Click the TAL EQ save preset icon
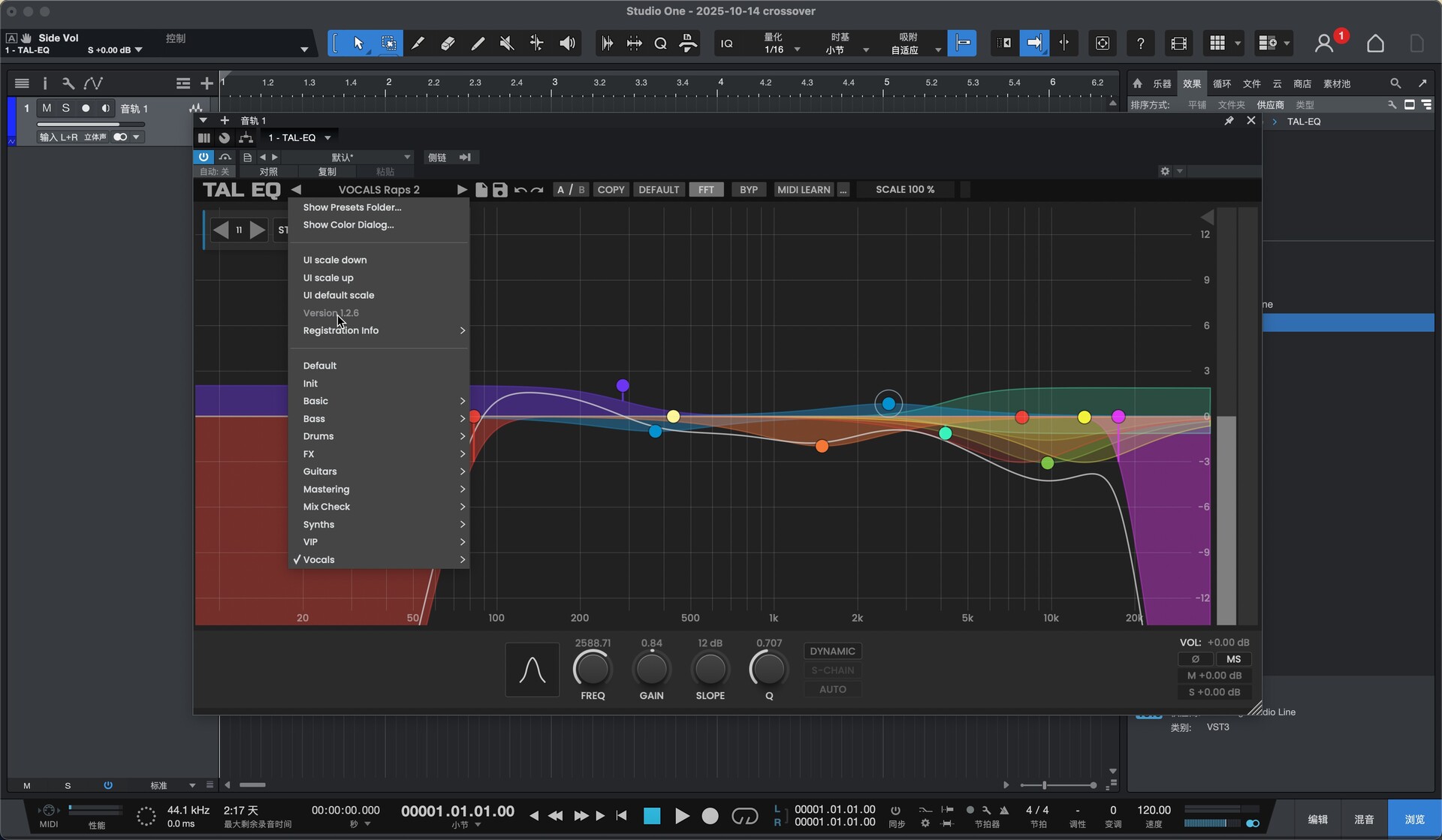 [x=499, y=190]
